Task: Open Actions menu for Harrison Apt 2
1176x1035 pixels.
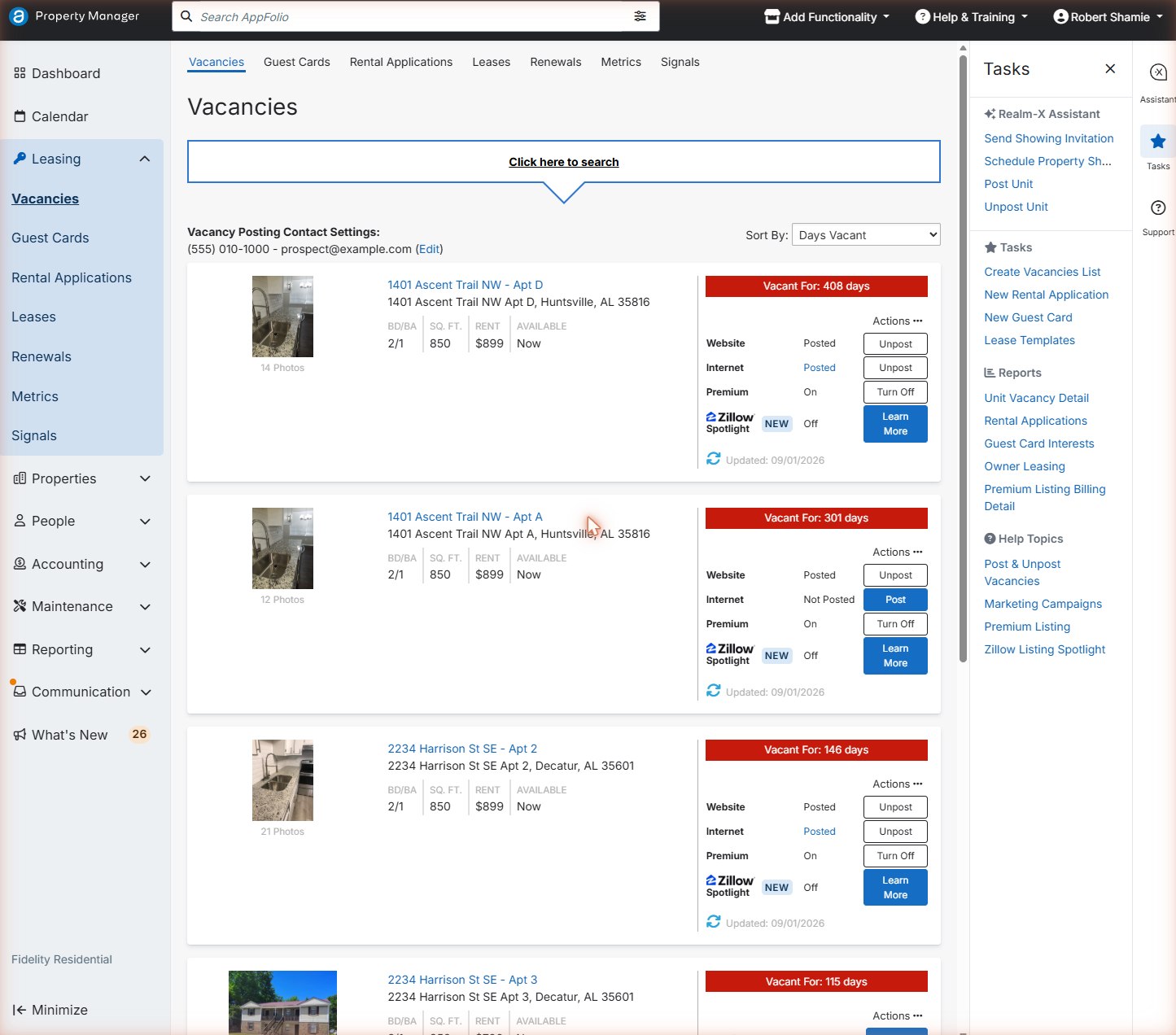Action: click(898, 784)
